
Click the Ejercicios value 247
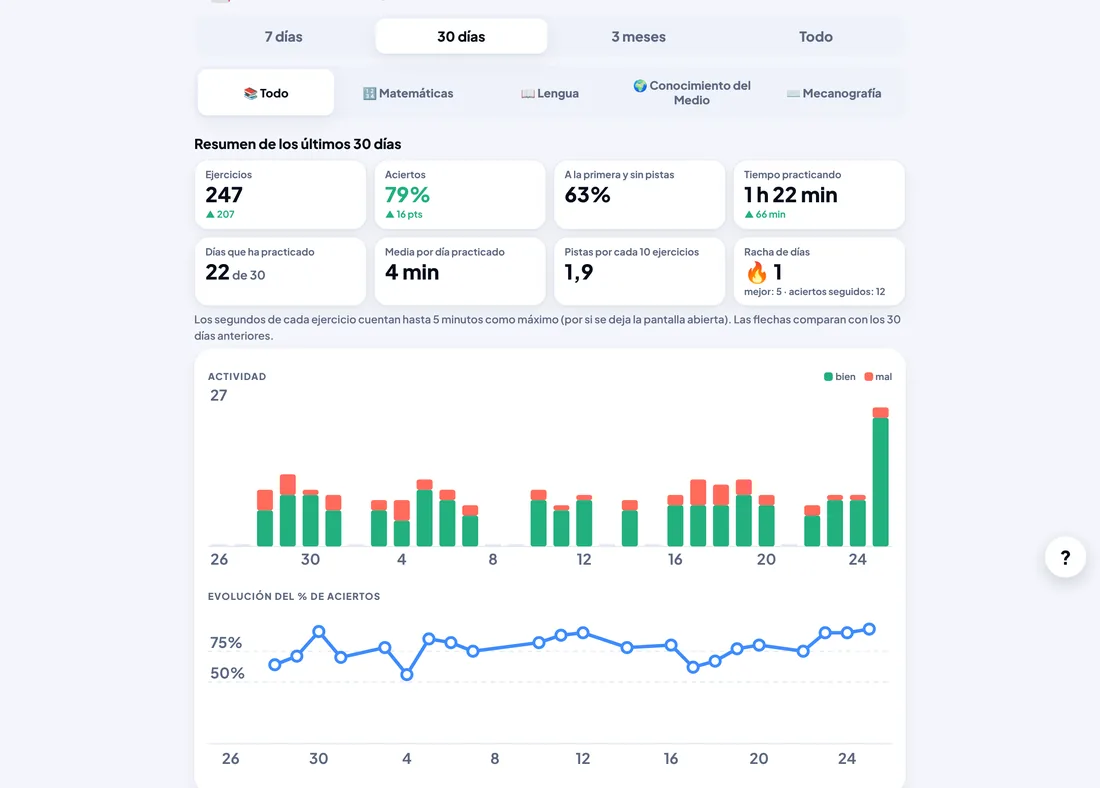[224, 194]
